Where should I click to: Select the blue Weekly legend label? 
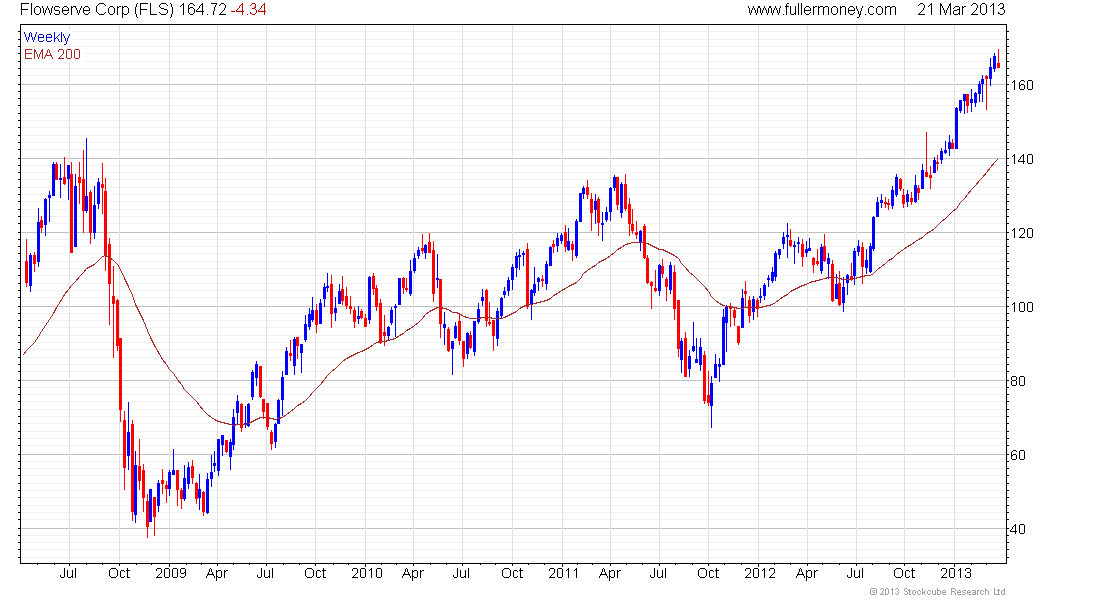(47, 37)
